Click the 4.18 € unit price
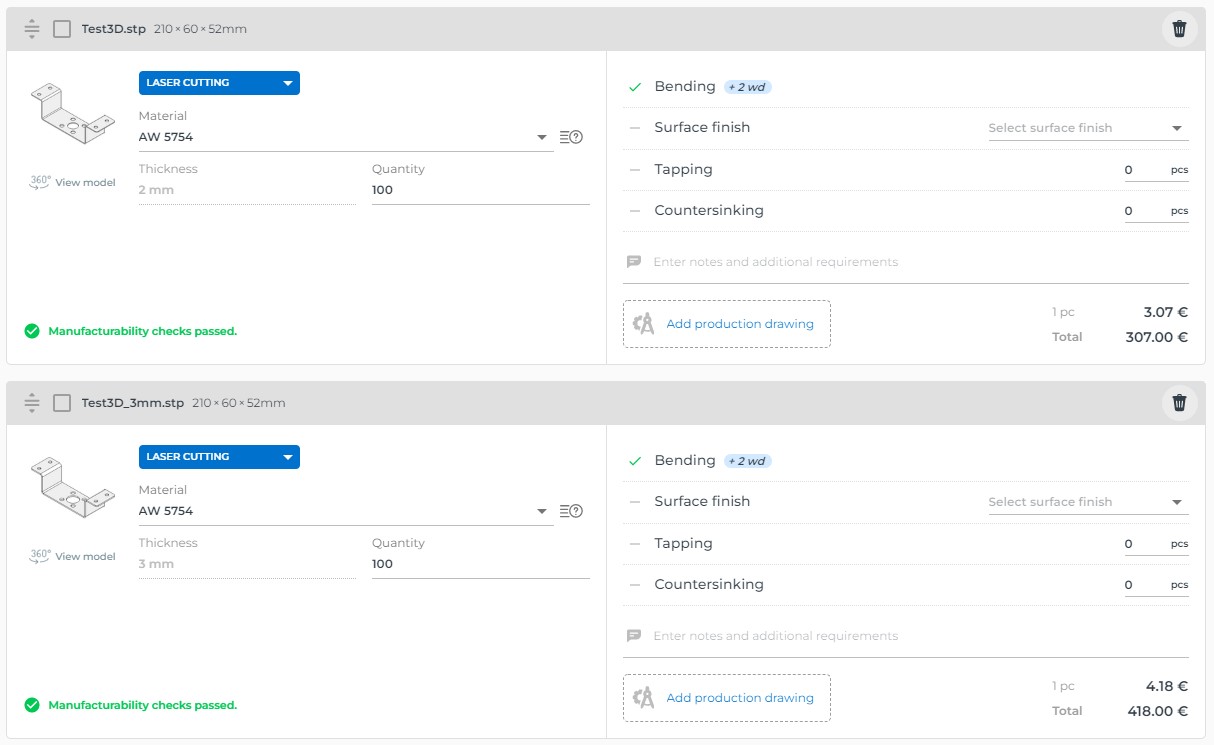 coord(1166,686)
